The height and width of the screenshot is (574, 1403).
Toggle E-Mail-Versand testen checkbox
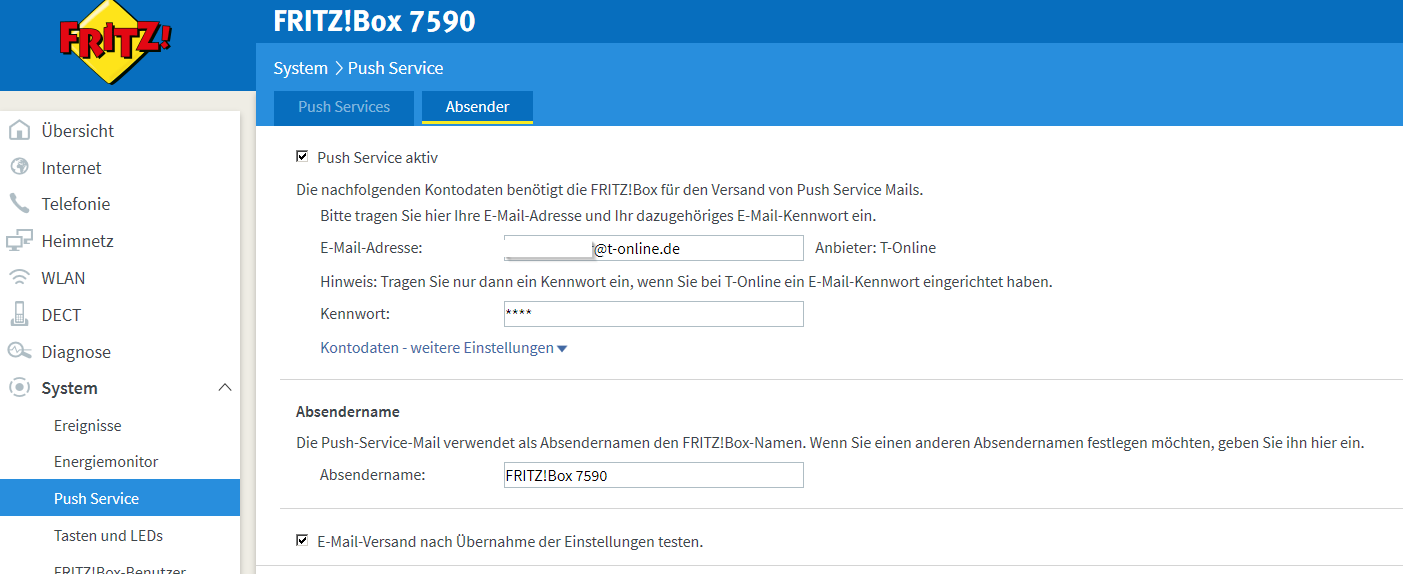click(302, 541)
